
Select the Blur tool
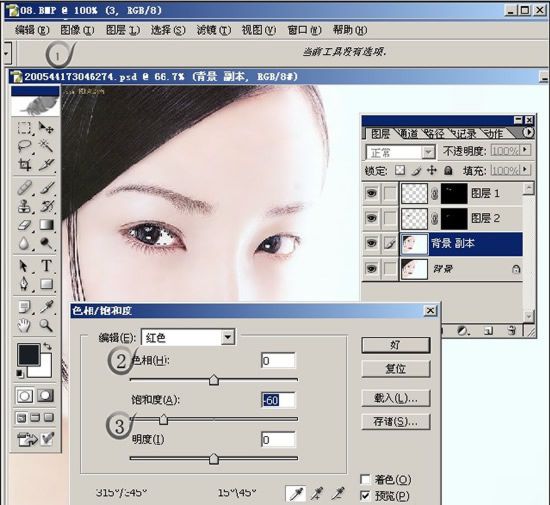tap(24, 243)
